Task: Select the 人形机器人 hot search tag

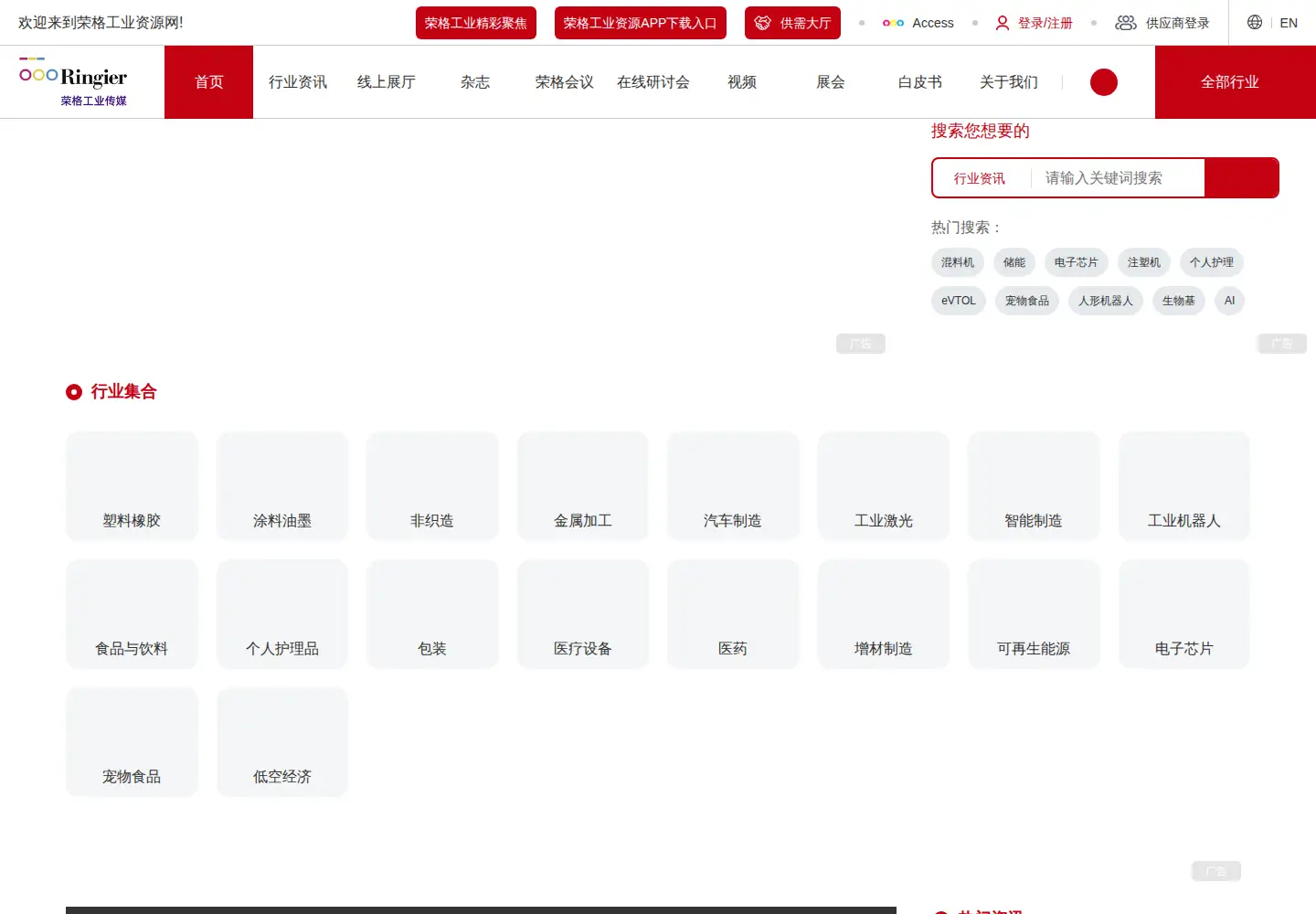Action: pyautogui.click(x=1106, y=301)
